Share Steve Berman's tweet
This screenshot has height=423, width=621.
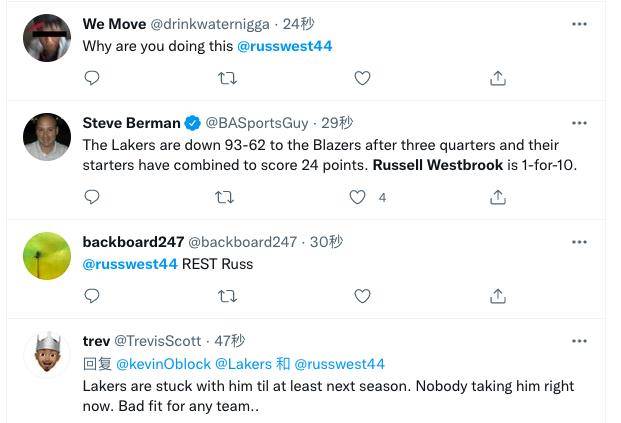point(498,197)
